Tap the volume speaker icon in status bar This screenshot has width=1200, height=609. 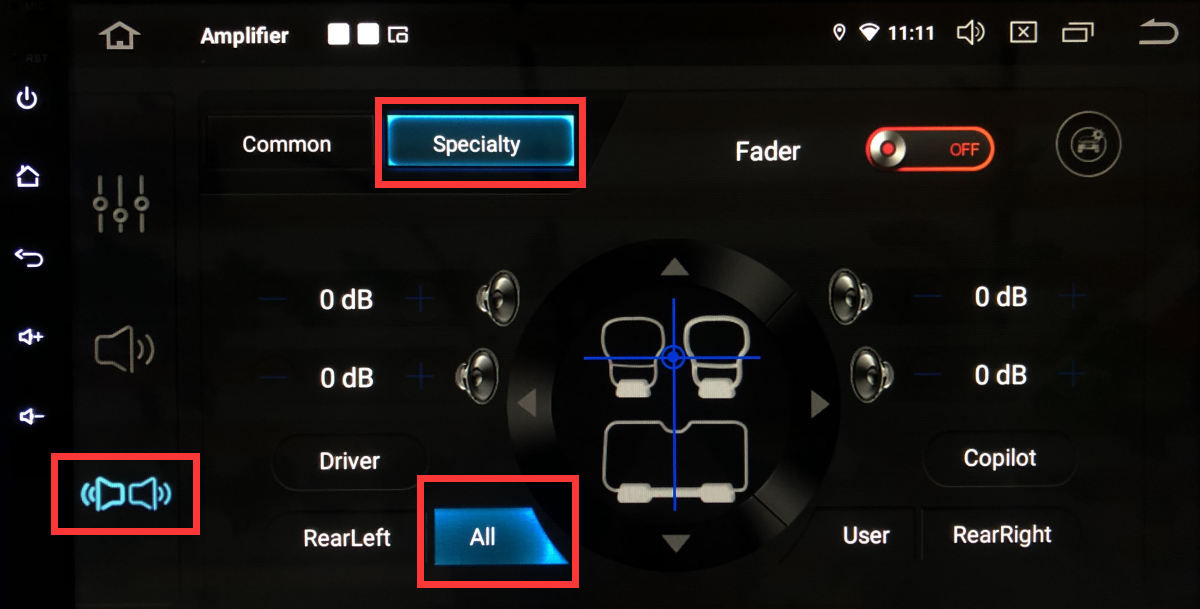pos(971,33)
